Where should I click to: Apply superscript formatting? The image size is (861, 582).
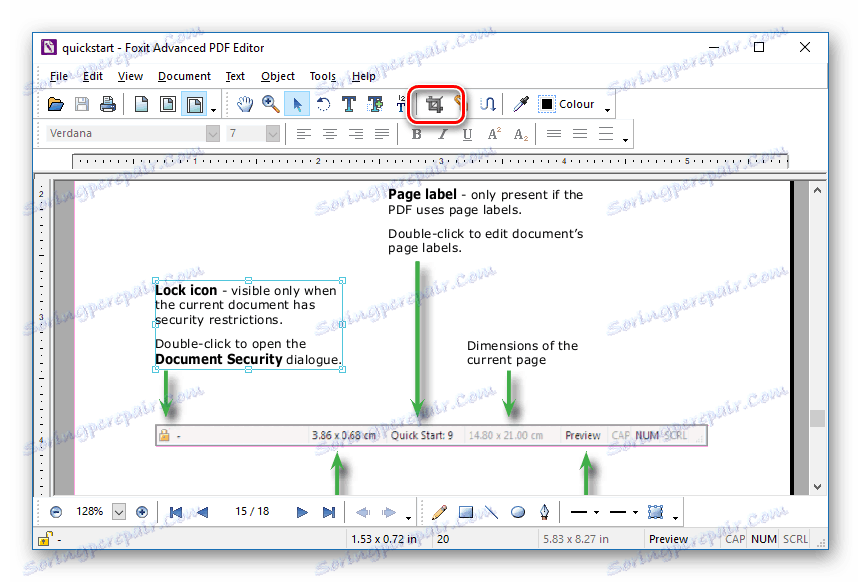pyautogui.click(x=494, y=133)
